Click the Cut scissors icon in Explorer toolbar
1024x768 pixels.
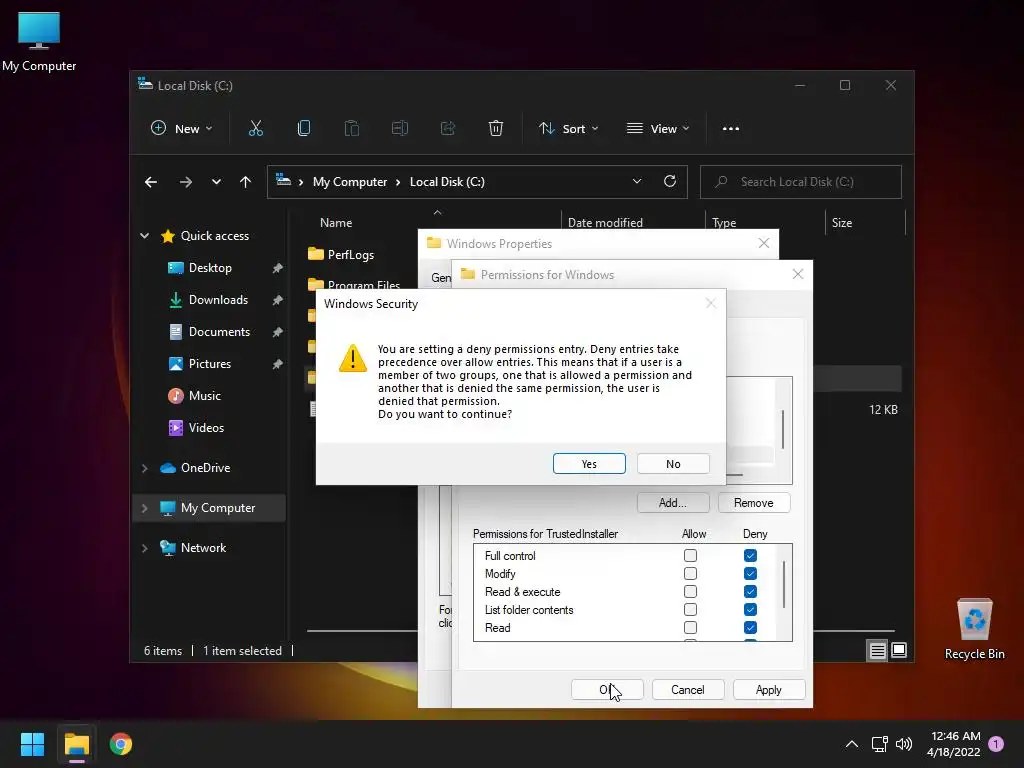click(255, 129)
